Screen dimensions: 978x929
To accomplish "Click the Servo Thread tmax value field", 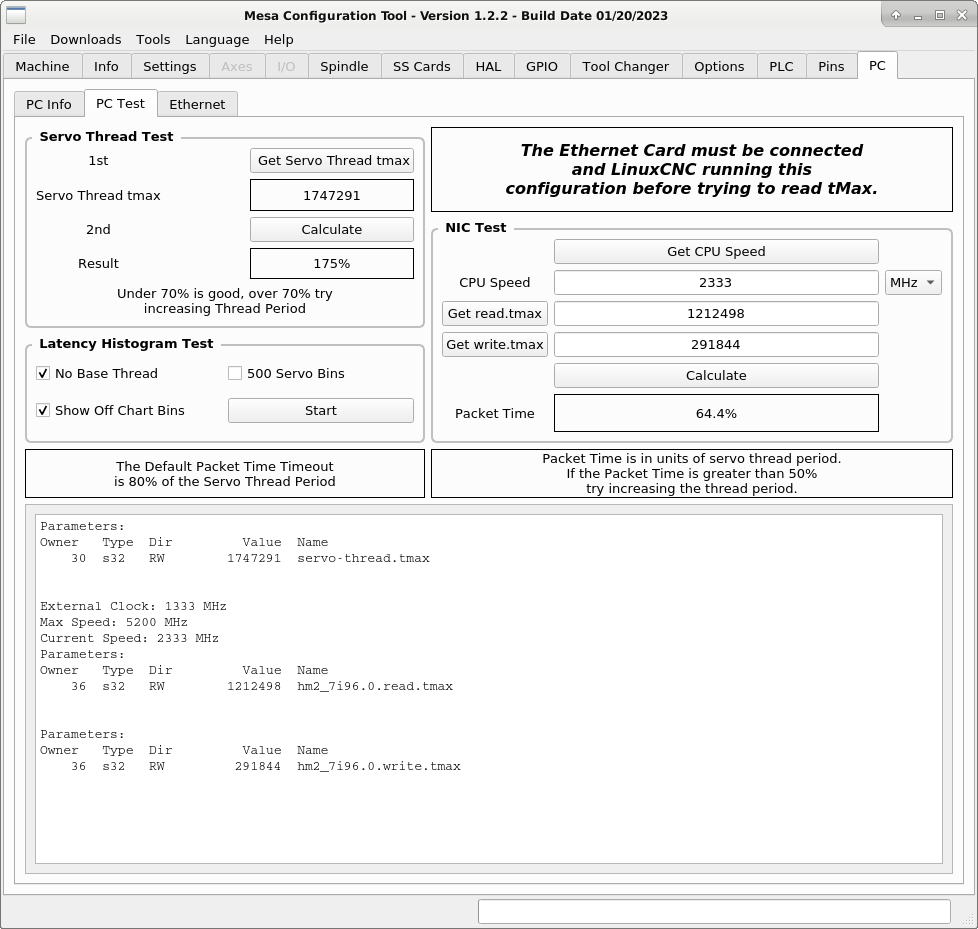I will pos(331,196).
